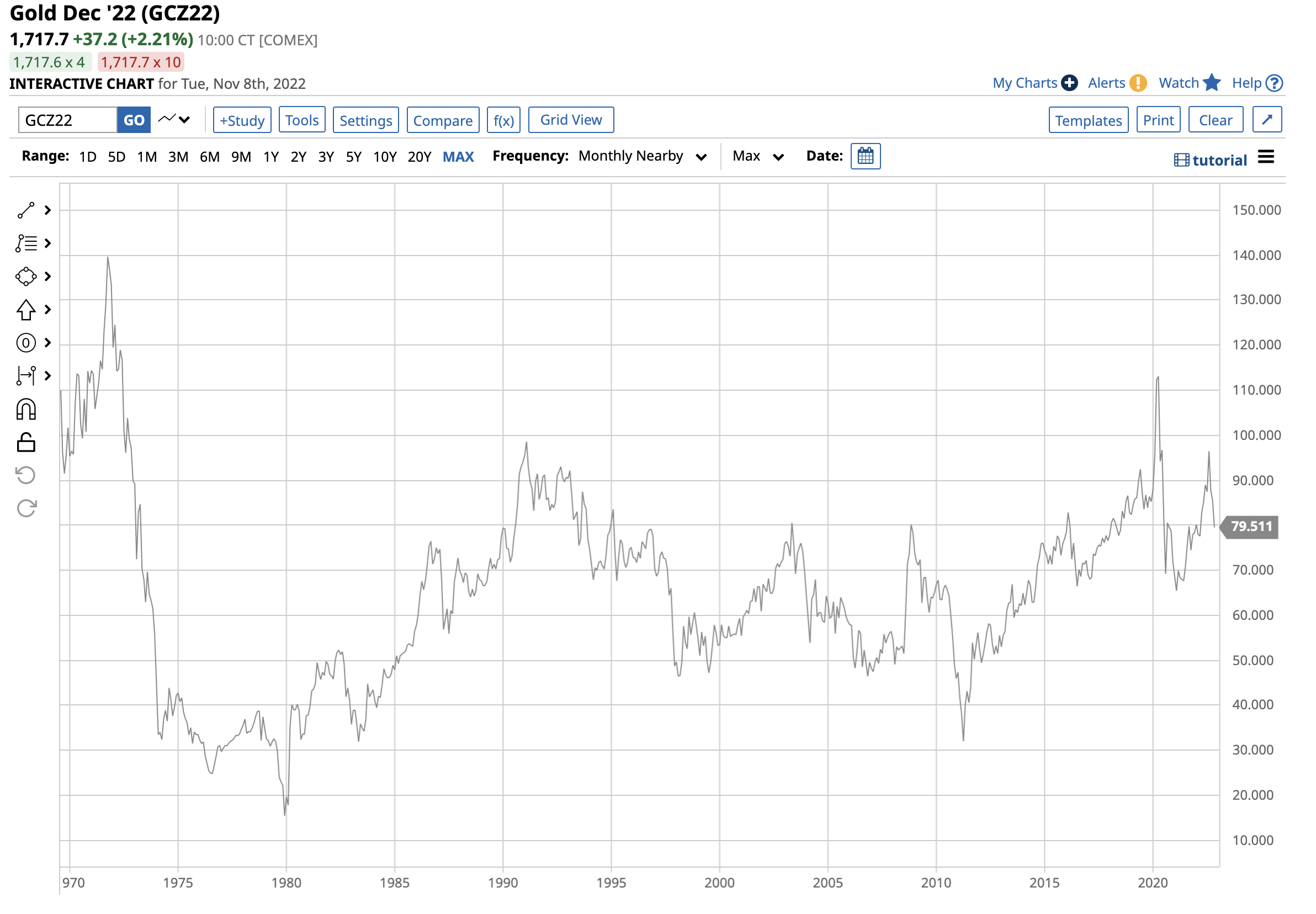1316x914 pixels.
Task: Click the Fibonacci retracement tool icon
Action: coord(26,244)
